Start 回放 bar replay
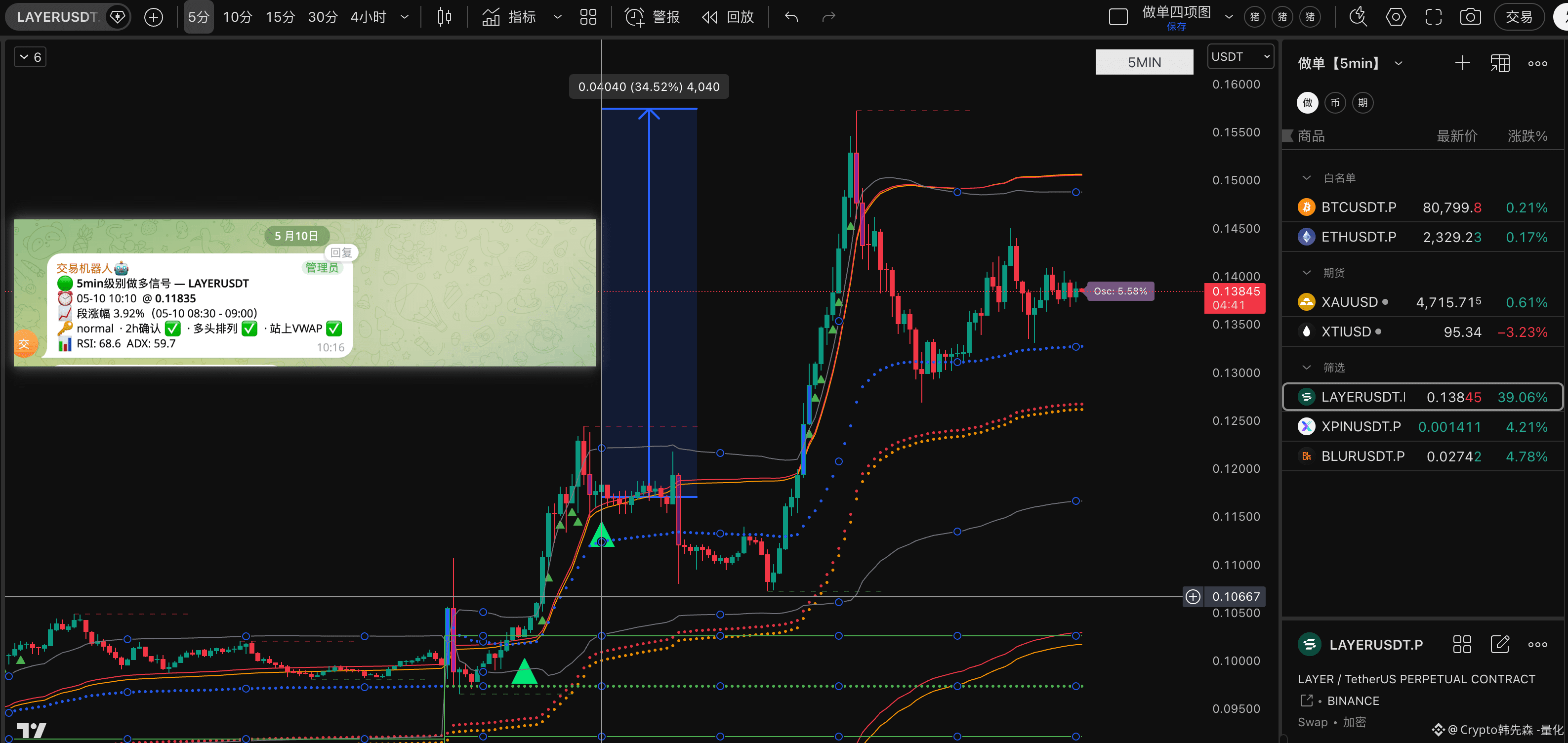The height and width of the screenshot is (743, 1568). [728, 17]
